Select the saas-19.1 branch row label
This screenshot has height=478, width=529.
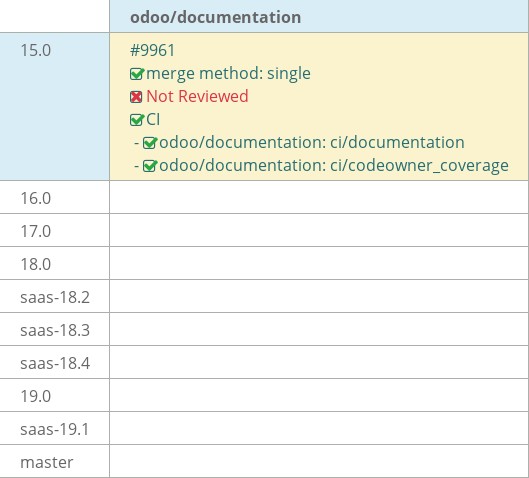pos(54,429)
